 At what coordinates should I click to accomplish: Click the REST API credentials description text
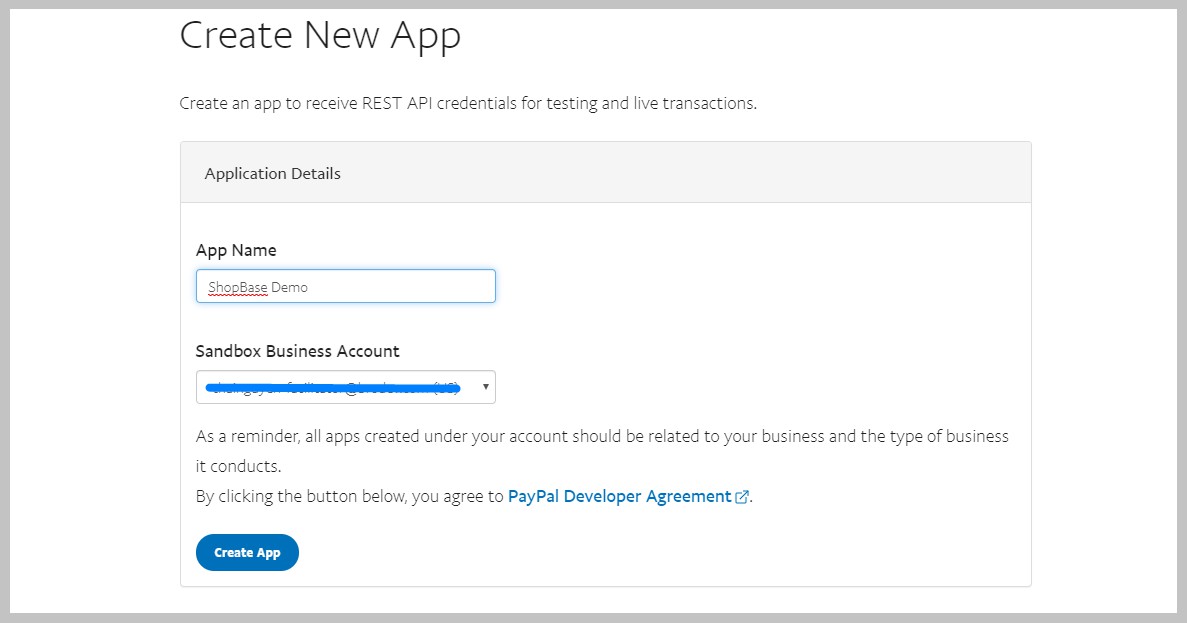point(468,103)
